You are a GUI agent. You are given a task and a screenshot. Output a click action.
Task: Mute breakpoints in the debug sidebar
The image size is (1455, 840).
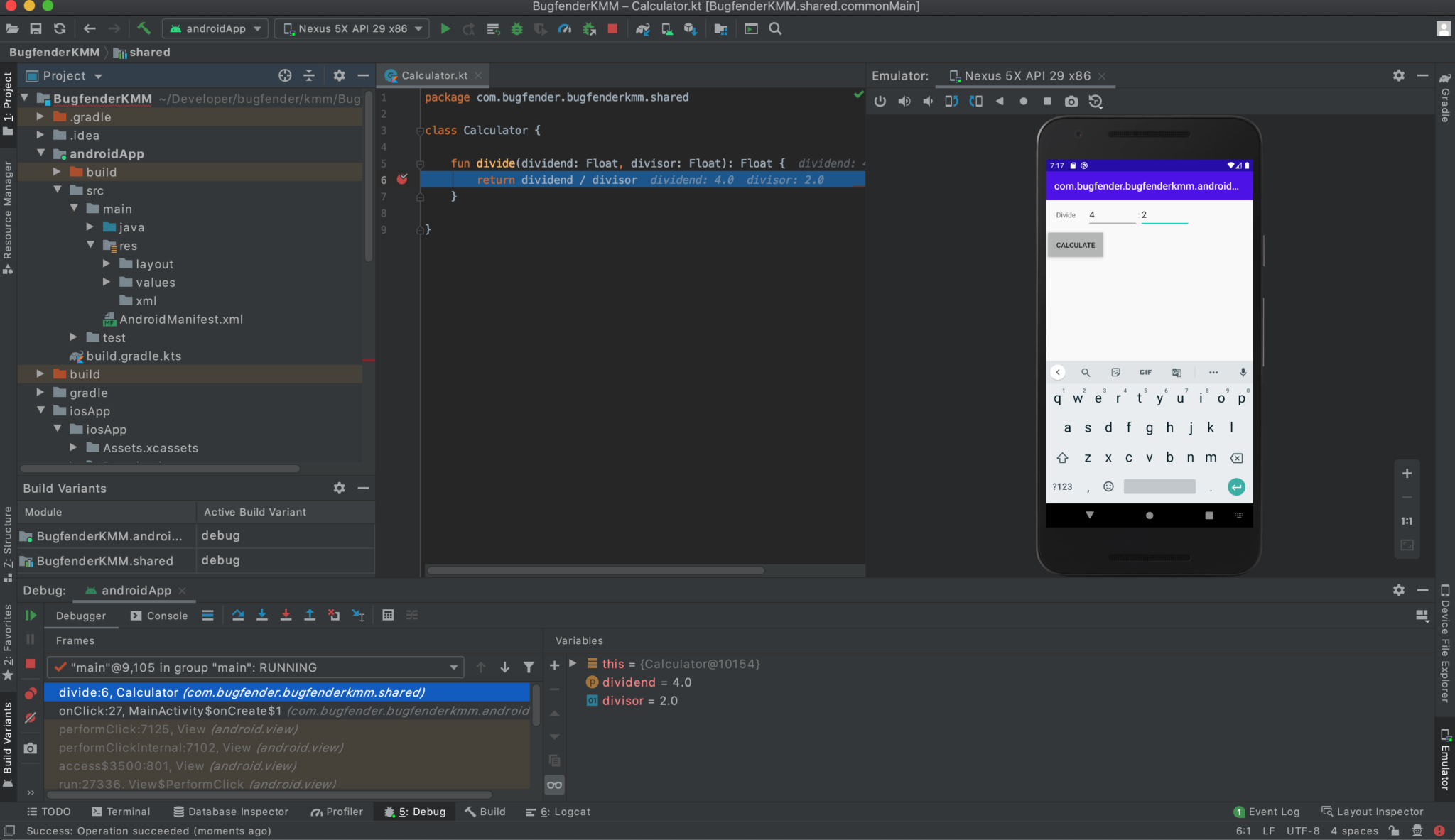(x=31, y=718)
